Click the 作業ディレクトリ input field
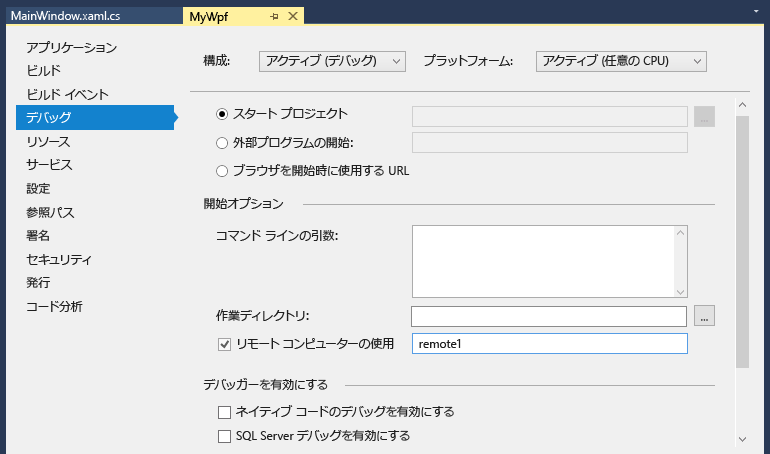 click(549, 317)
